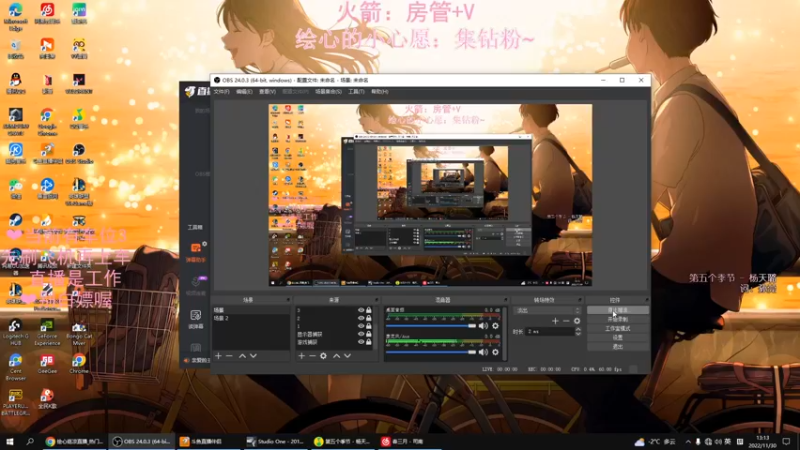Open the 文件(F) menu
800x450 pixels.
click(221, 92)
